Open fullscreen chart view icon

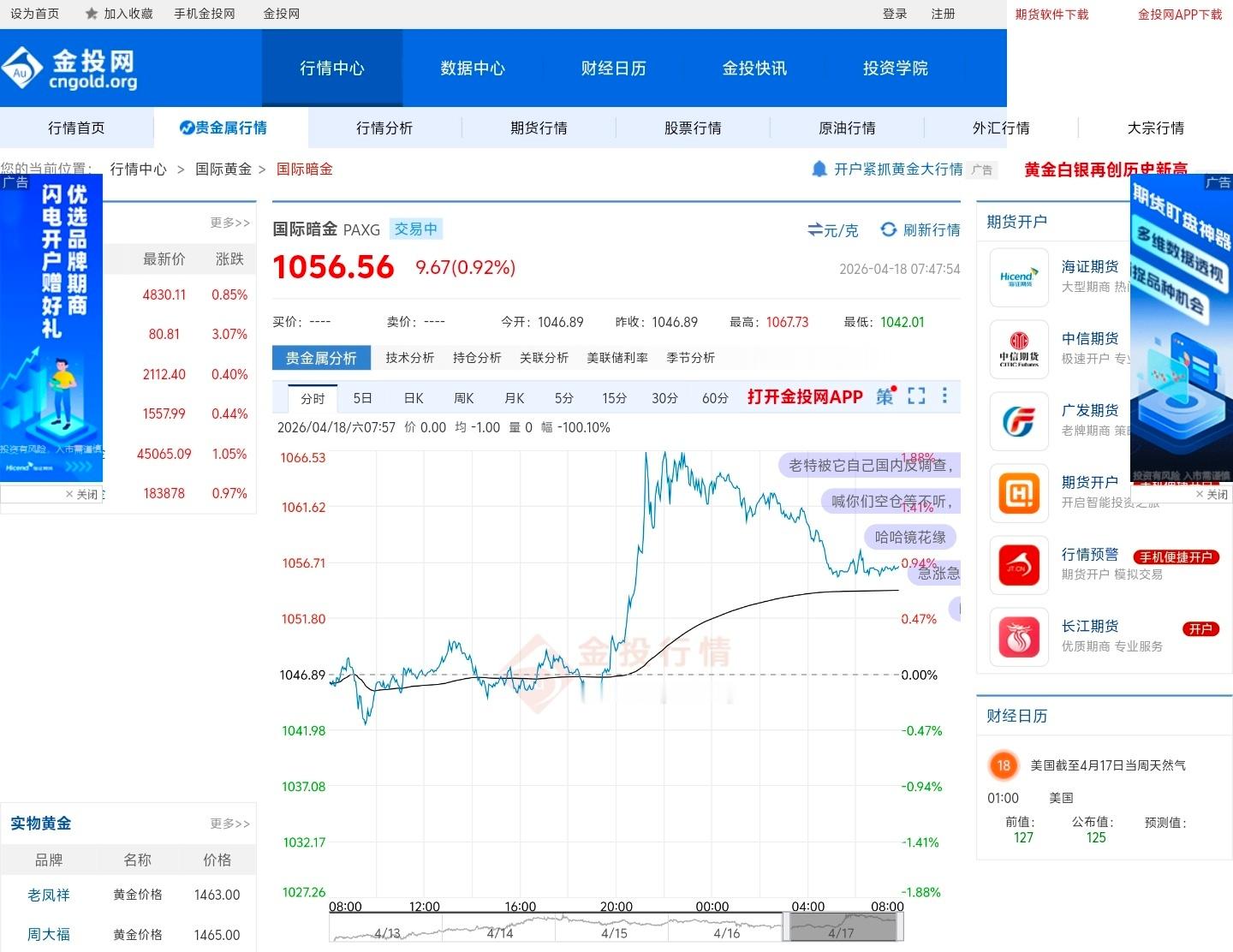(916, 396)
